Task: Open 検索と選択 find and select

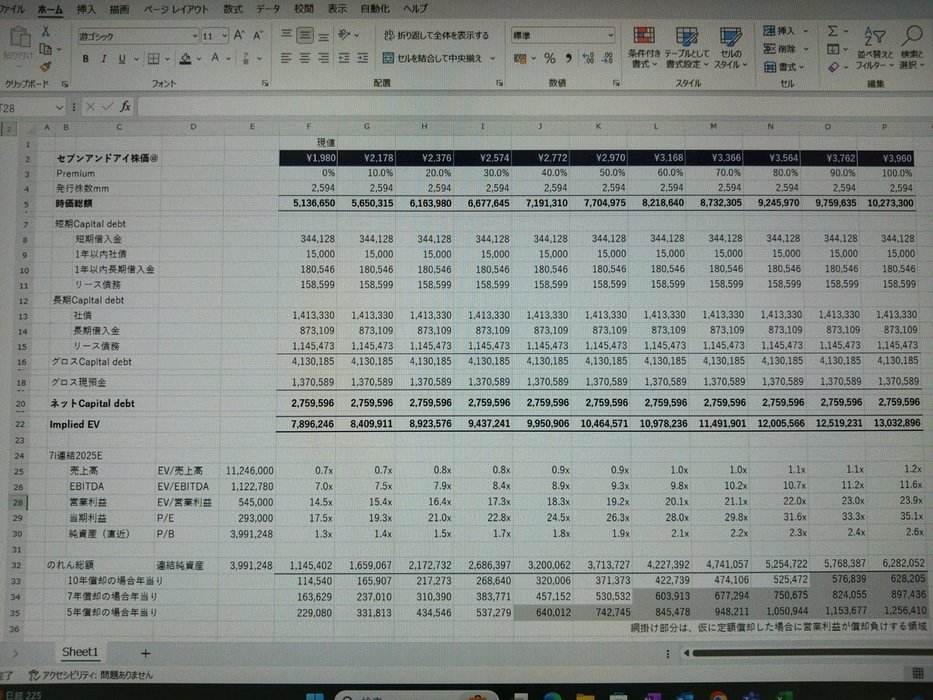Action: pyautogui.click(x=912, y=48)
